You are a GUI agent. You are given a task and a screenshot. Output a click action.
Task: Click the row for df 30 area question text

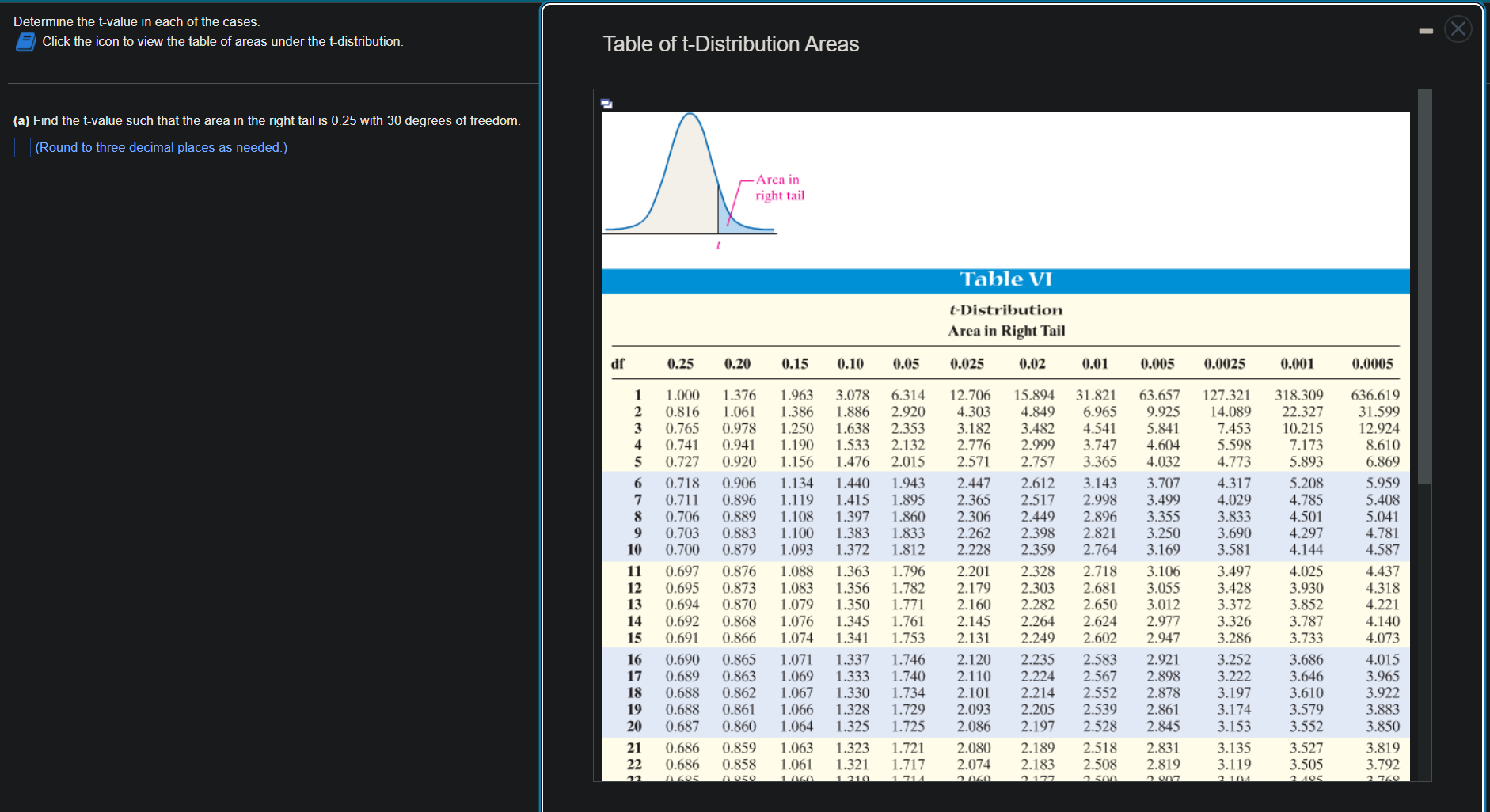click(x=265, y=120)
